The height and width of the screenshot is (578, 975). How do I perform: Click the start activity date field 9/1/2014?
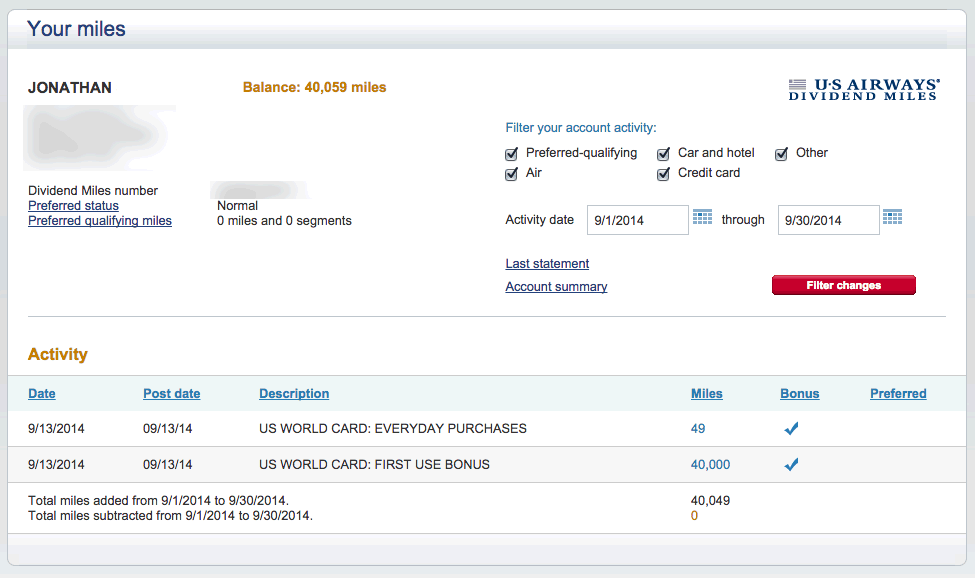pos(638,220)
